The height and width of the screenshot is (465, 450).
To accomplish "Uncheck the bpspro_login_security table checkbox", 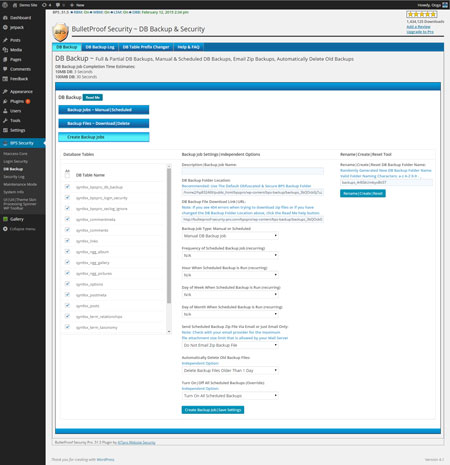I will pos(67,197).
